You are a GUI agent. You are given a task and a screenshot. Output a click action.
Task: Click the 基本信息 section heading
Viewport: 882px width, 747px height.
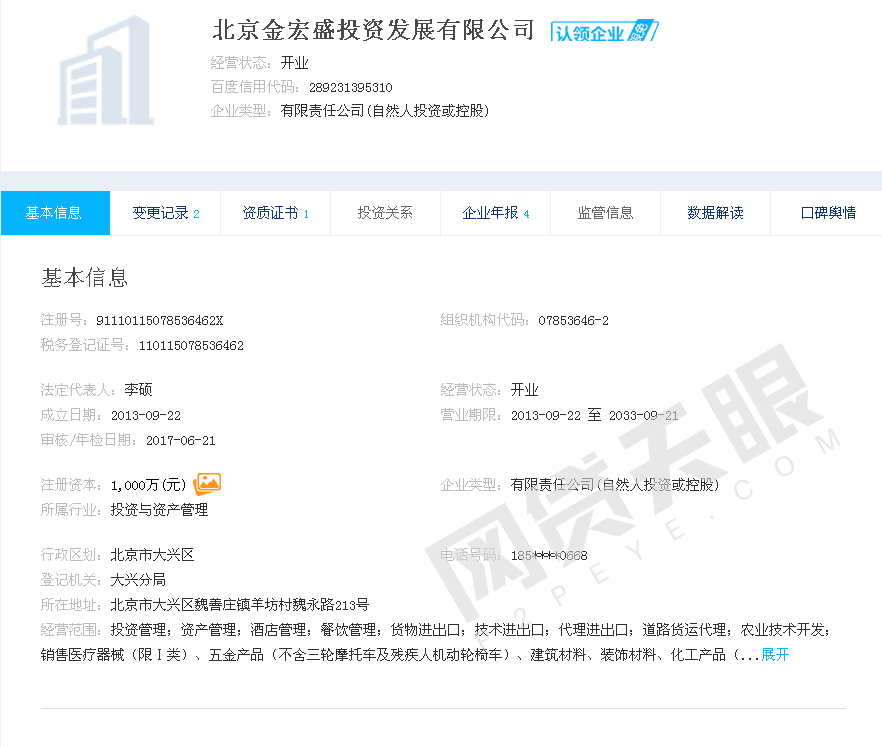click(x=85, y=278)
